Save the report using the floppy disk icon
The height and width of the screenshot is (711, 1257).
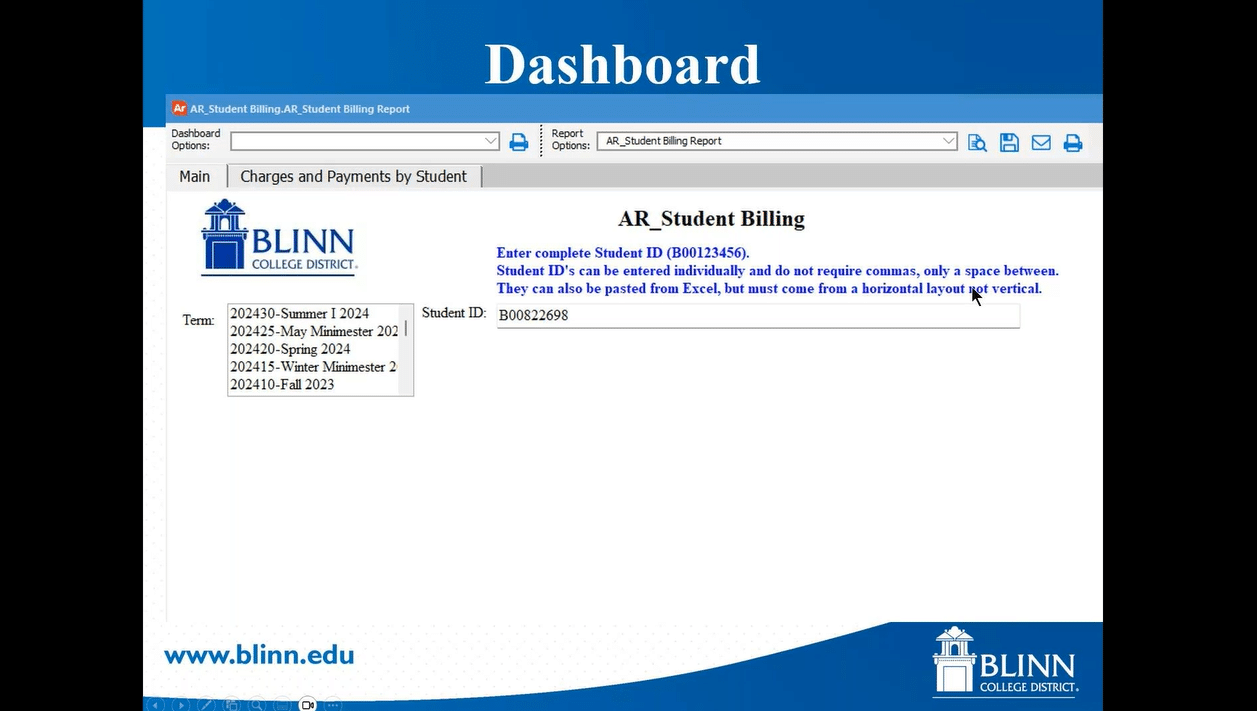pos(1009,141)
